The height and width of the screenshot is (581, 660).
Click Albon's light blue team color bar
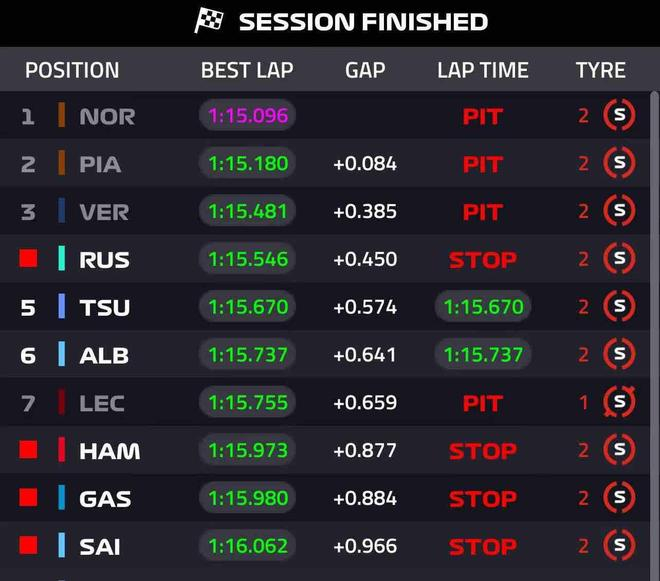62,355
